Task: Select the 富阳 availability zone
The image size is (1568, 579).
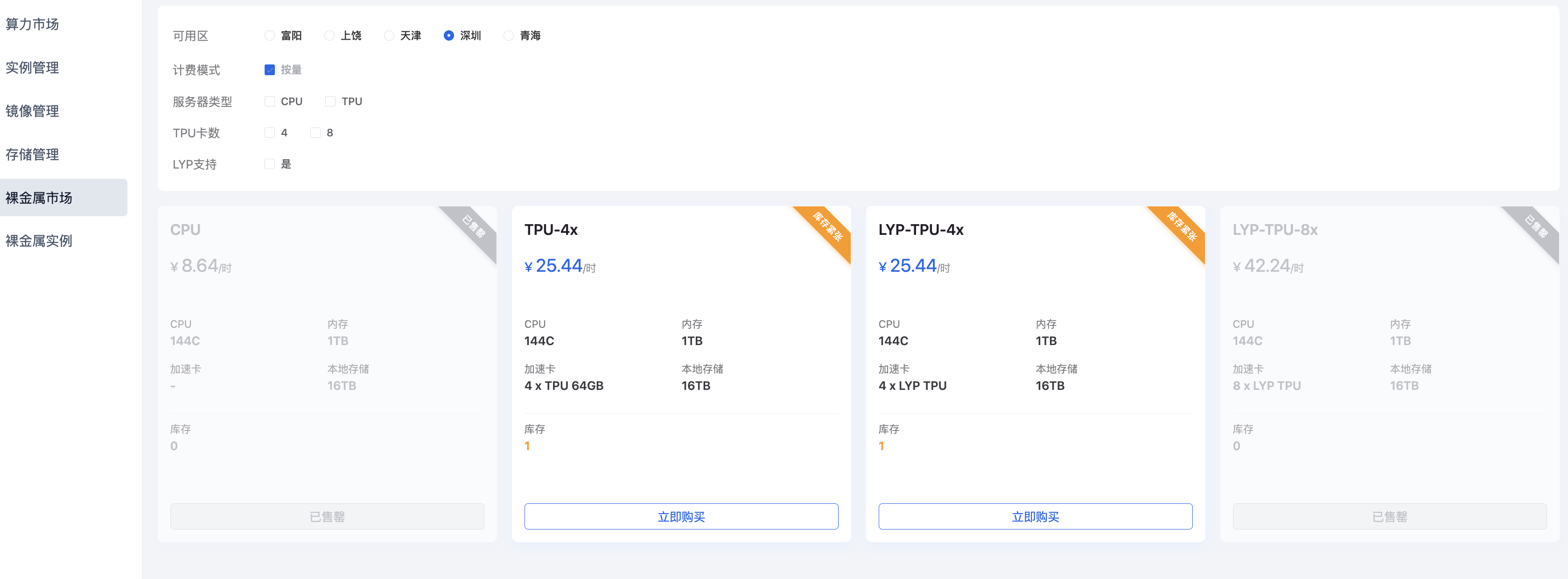Action: (x=270, y=36)
